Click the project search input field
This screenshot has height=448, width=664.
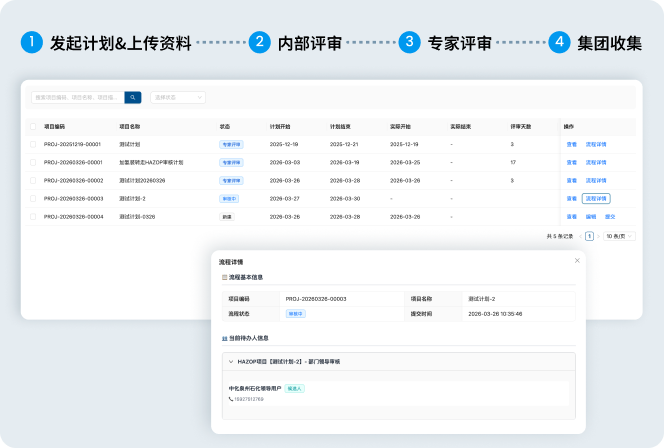click(x=77, y=97)
